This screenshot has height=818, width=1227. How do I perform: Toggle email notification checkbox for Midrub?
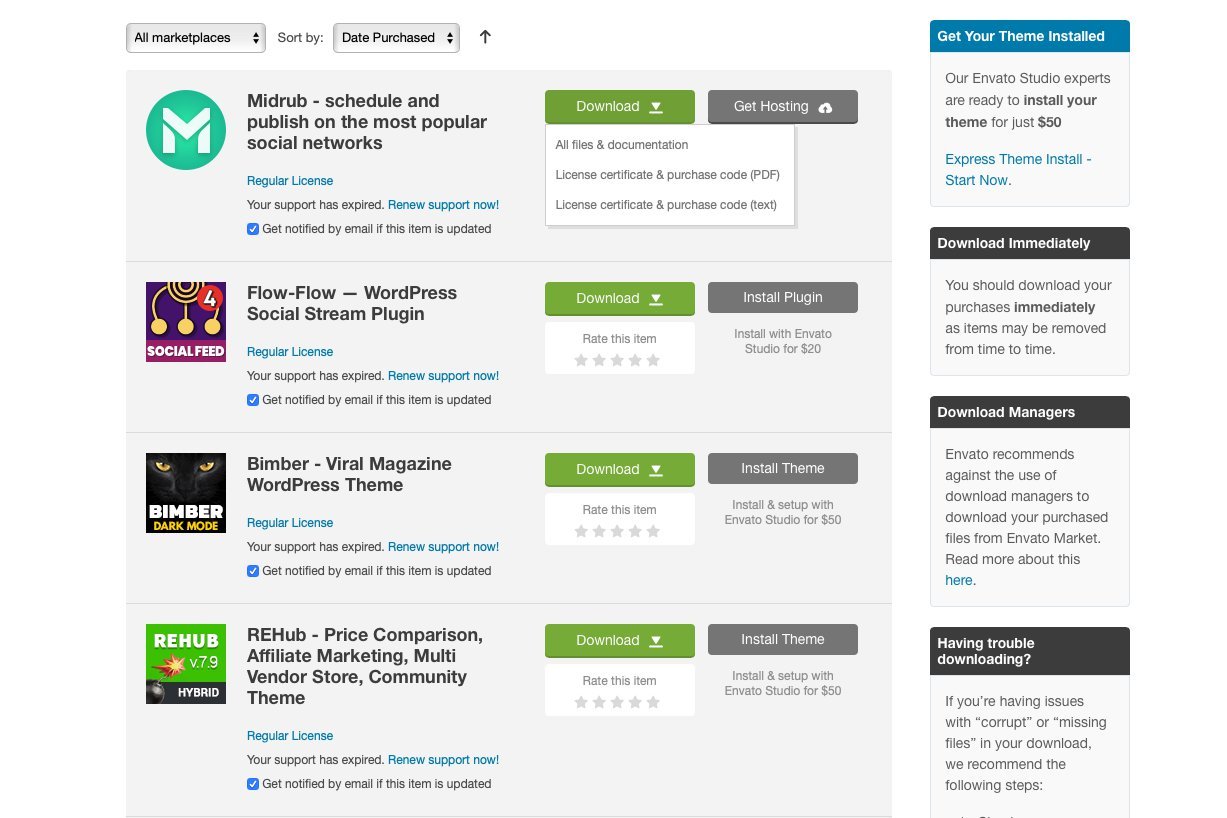click(253, 229)
